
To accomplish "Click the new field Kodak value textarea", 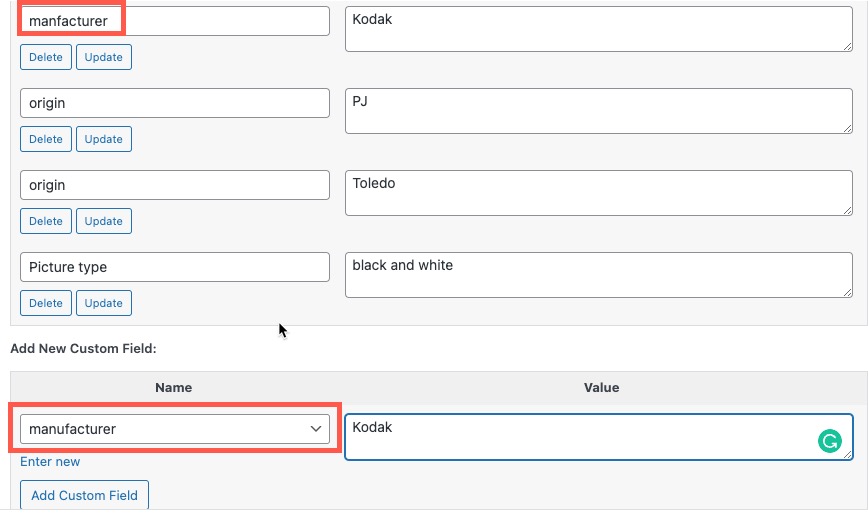I will click(580, 437).
